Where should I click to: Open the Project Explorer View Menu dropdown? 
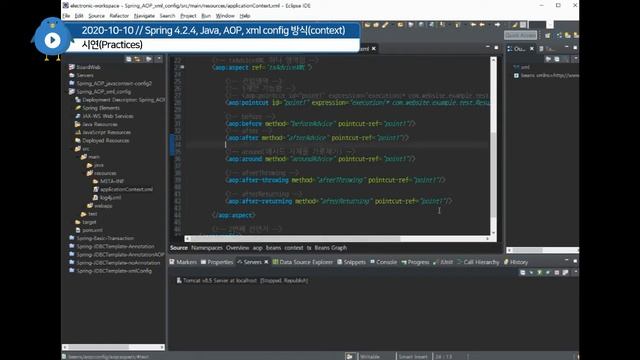[158, 59]
